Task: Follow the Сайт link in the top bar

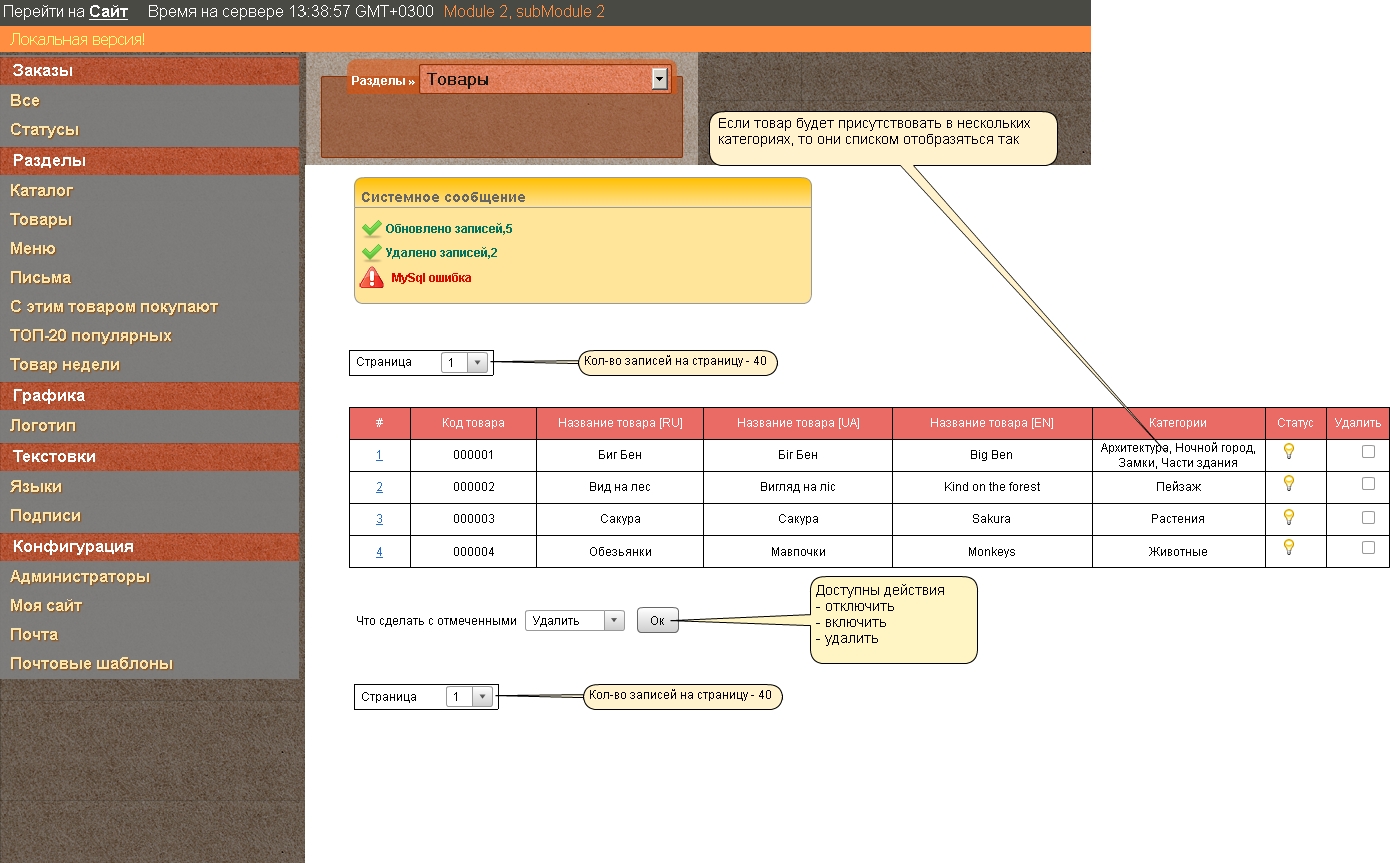Action: point(108,12)
